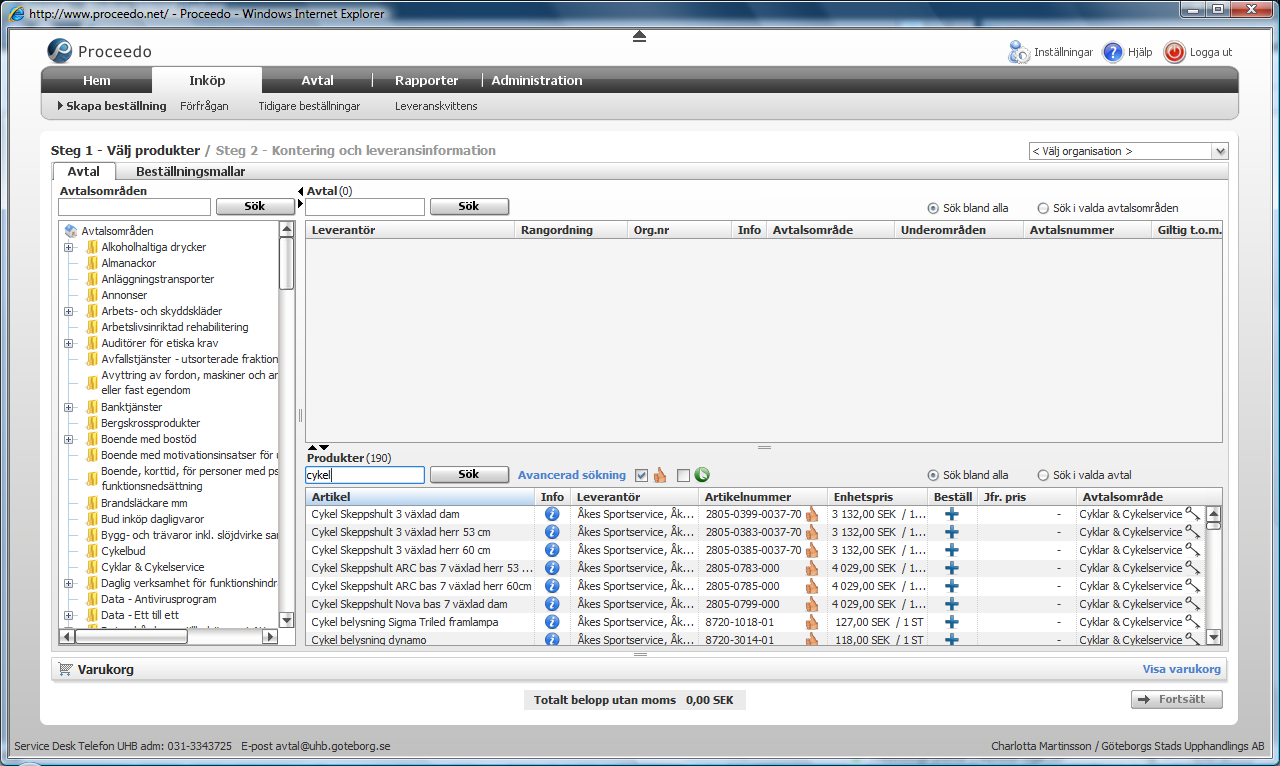1280x766 pixels.
Task: Click thumbs-up icon for article 2805-0783-000
Action: click(812, 568)
